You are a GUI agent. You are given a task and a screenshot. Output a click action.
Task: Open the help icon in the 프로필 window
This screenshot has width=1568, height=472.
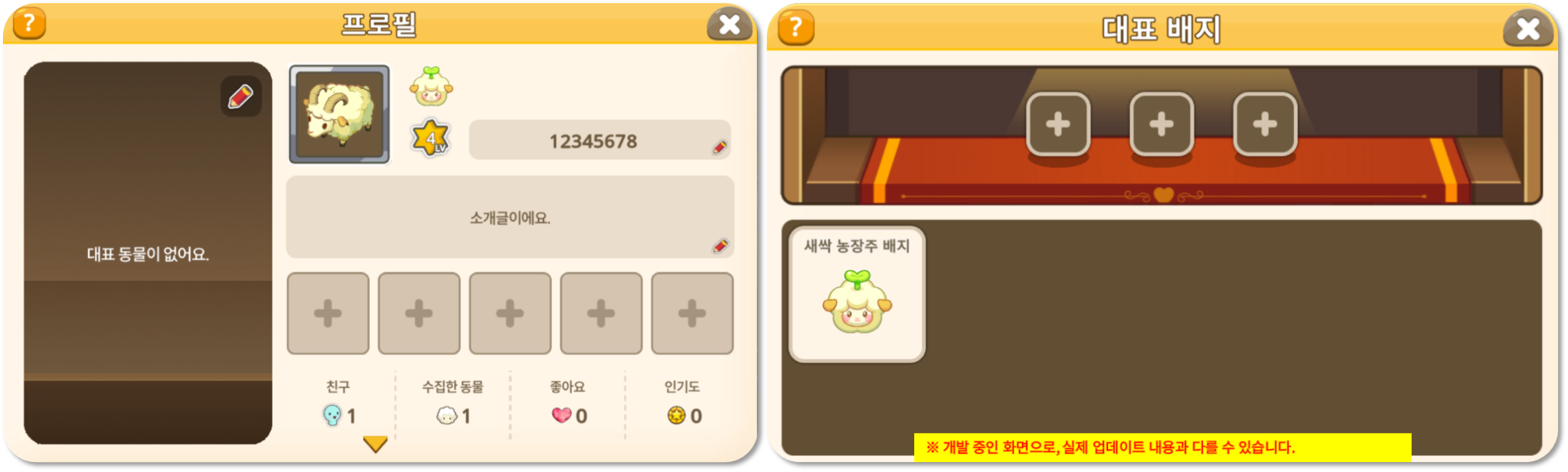[x=29, y=23]
